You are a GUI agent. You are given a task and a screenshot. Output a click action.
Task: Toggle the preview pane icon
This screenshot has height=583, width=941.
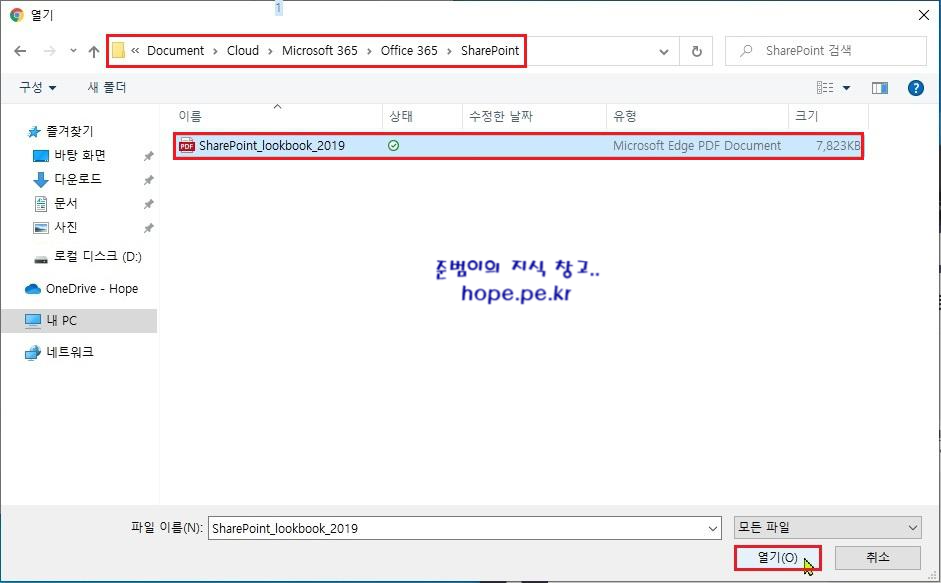click(x=880, y=88)
